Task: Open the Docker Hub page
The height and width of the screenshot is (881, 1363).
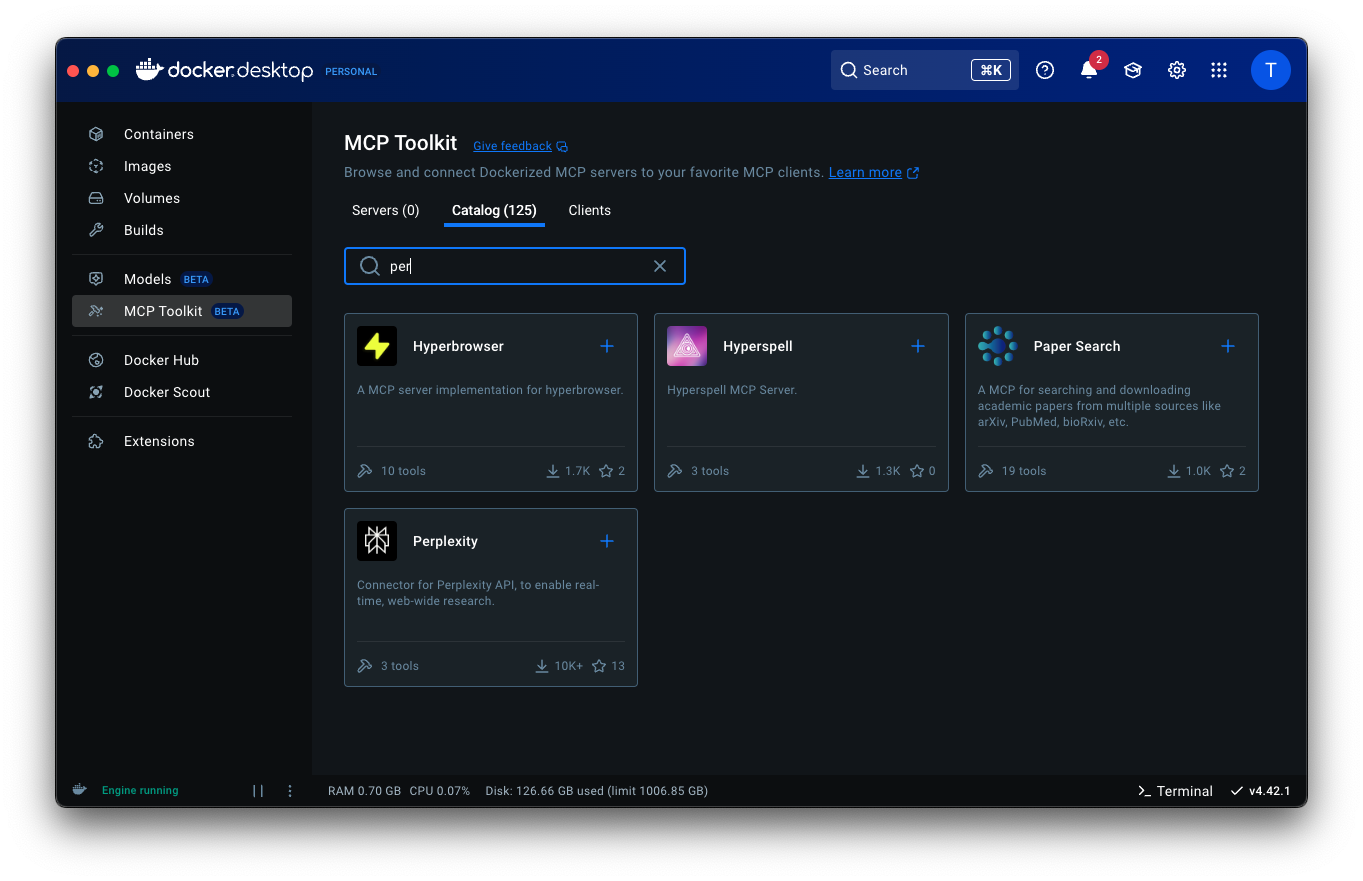Action: (181, 360)
